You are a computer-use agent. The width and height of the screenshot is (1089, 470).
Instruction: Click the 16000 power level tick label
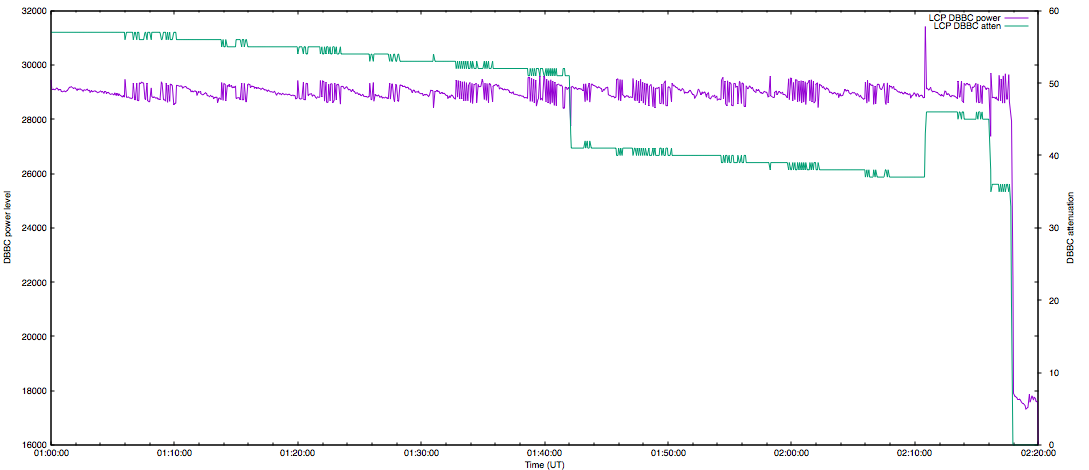(x=32, y=445)
